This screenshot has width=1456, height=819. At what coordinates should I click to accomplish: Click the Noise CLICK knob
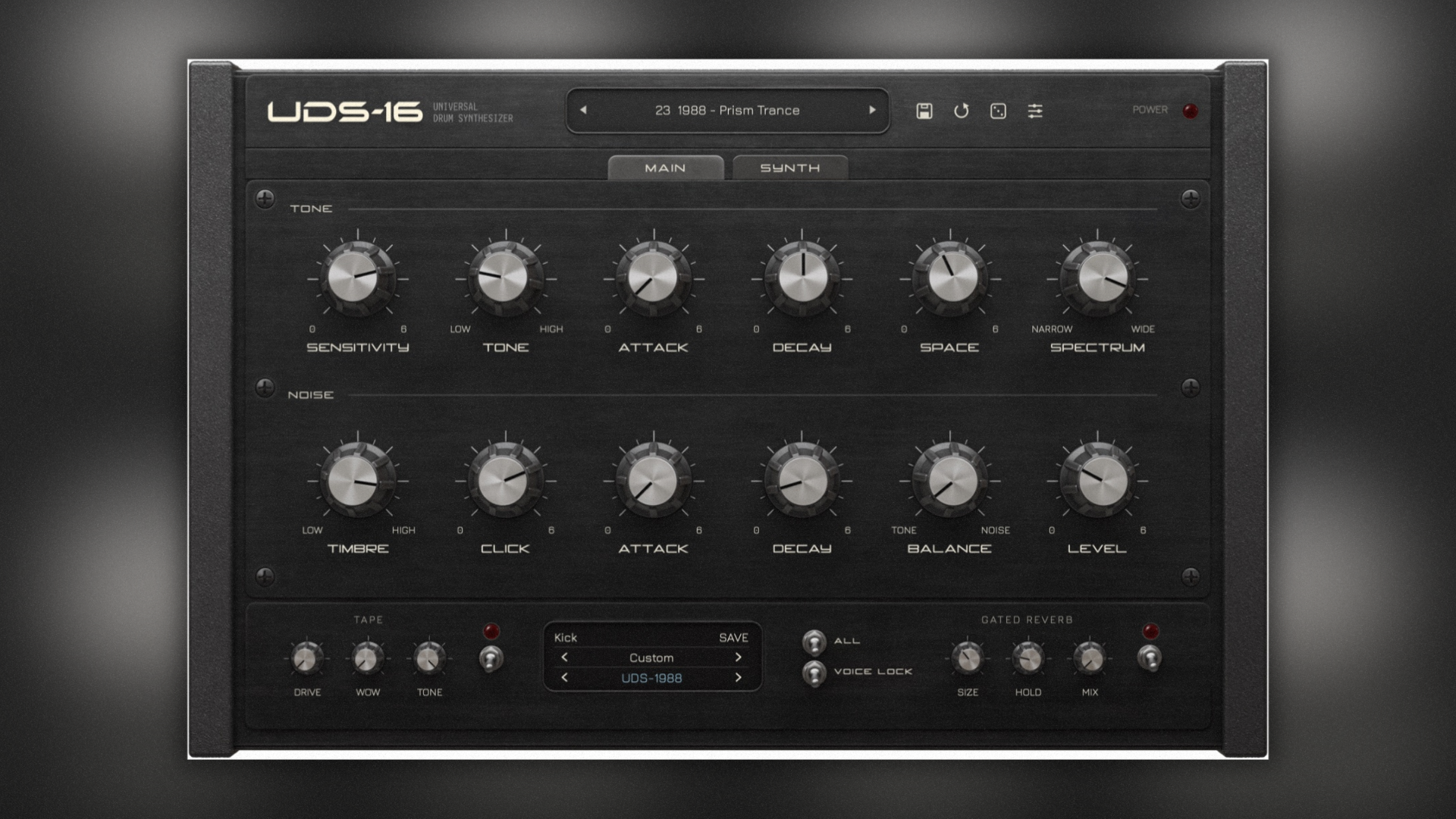pos(505,480)
